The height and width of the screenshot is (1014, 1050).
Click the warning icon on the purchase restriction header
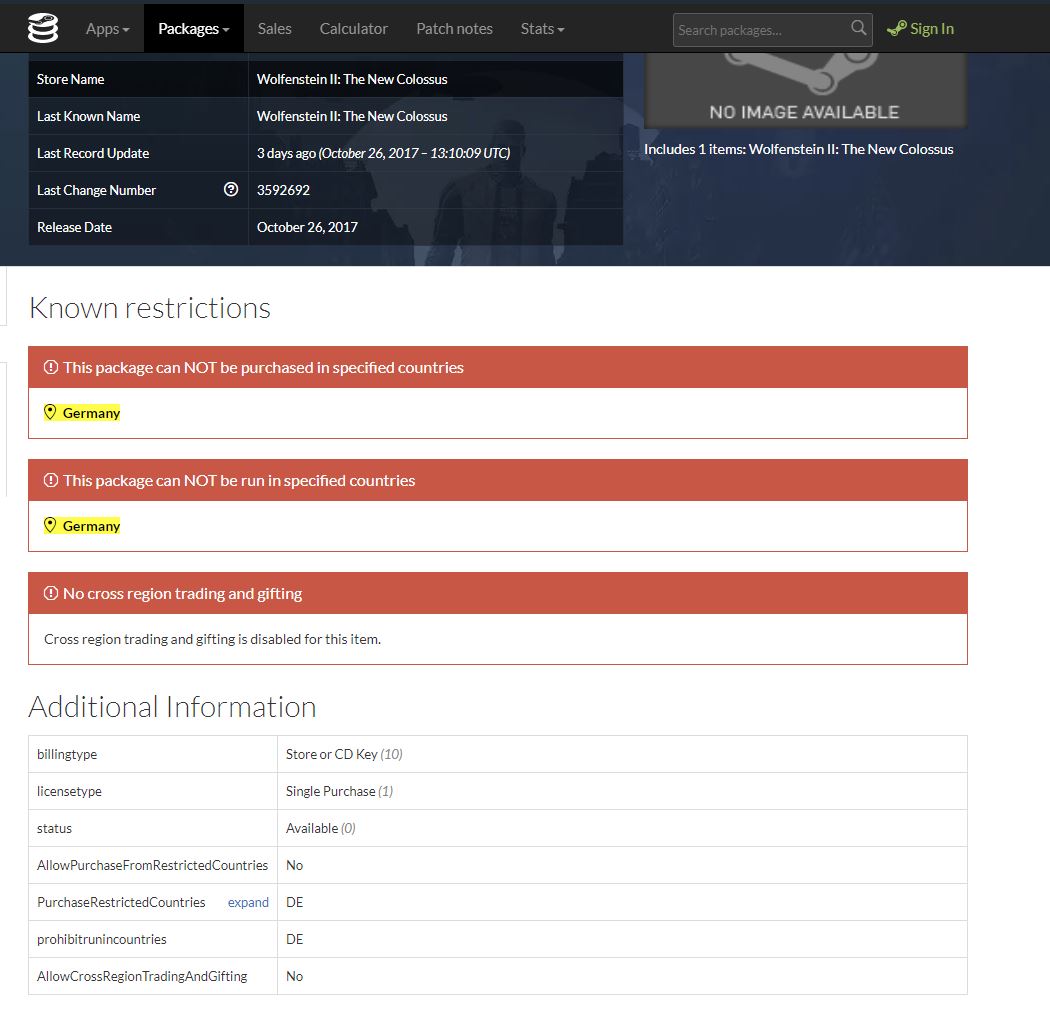tap(51, 367)
